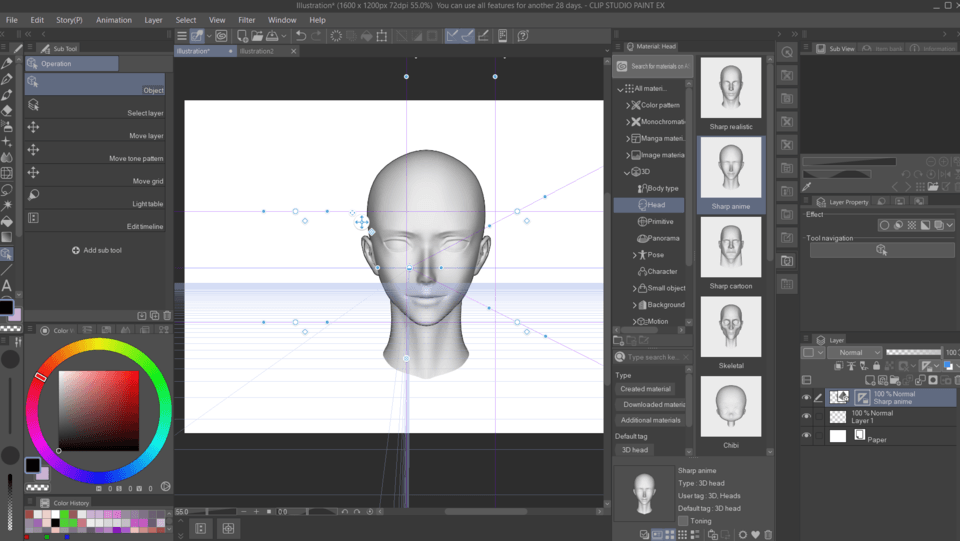Expand the Background material node
This screenshot has width=960, height=541.
tap(634, 305)
